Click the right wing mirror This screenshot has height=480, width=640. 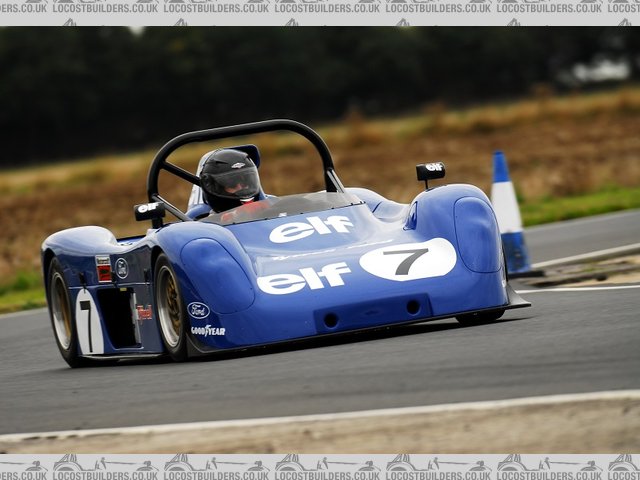pyautogui.click(x=430, y=171)
